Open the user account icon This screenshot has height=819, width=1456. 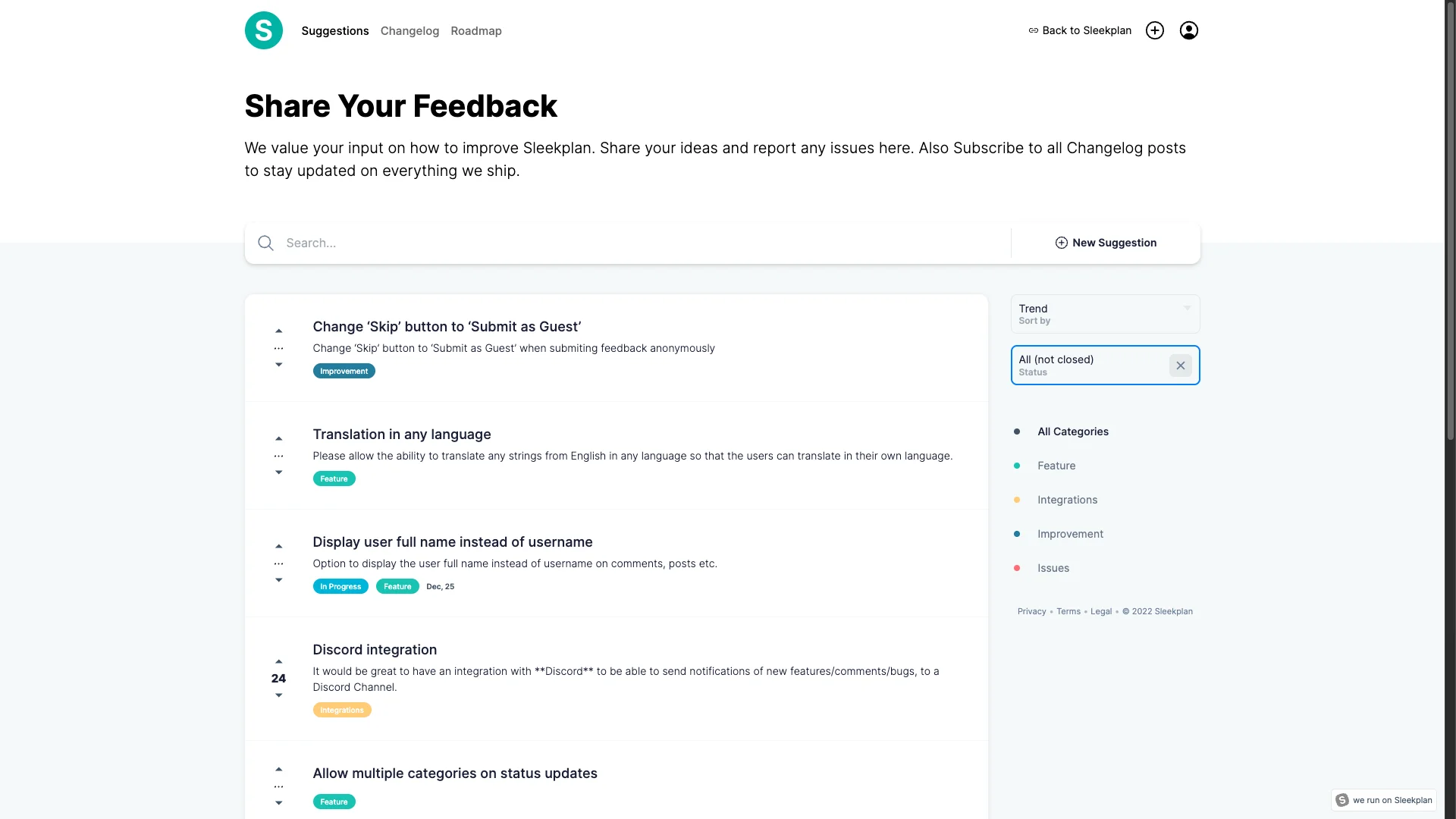pos(1188,30)
